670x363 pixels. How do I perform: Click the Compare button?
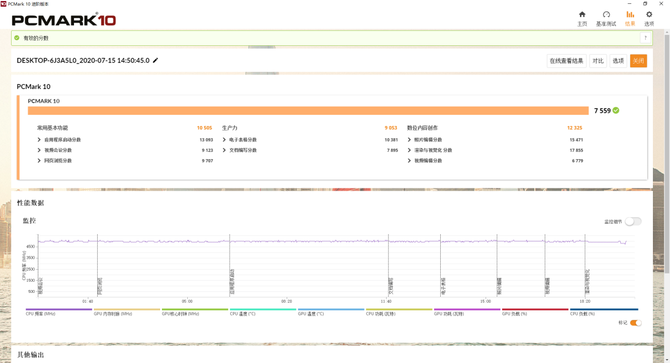point(598,61)
